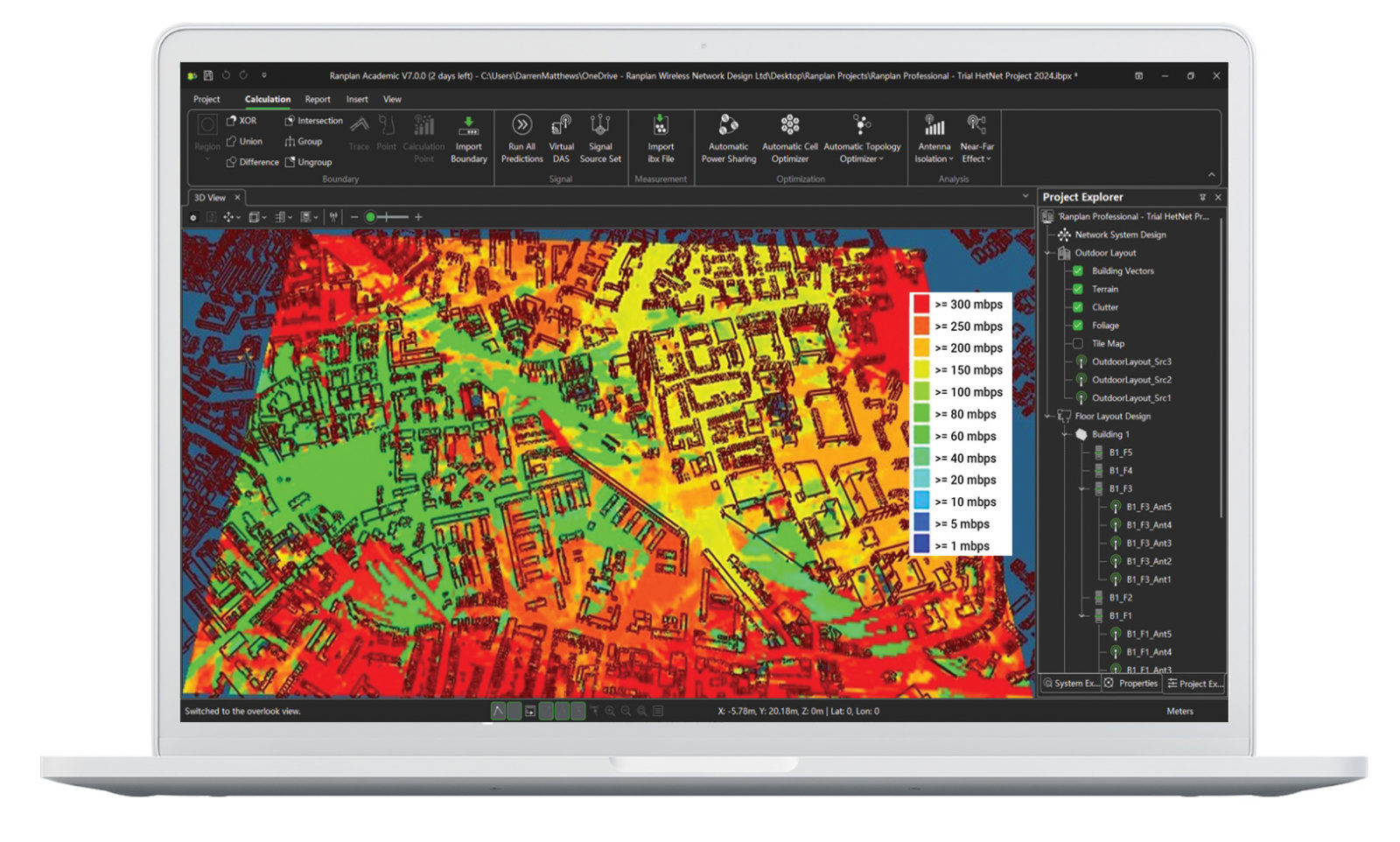The height and width of the screenshot is (842, 1400).
Task: Enable the Tile Map checkbox
Action: (x=1078, y=343)
